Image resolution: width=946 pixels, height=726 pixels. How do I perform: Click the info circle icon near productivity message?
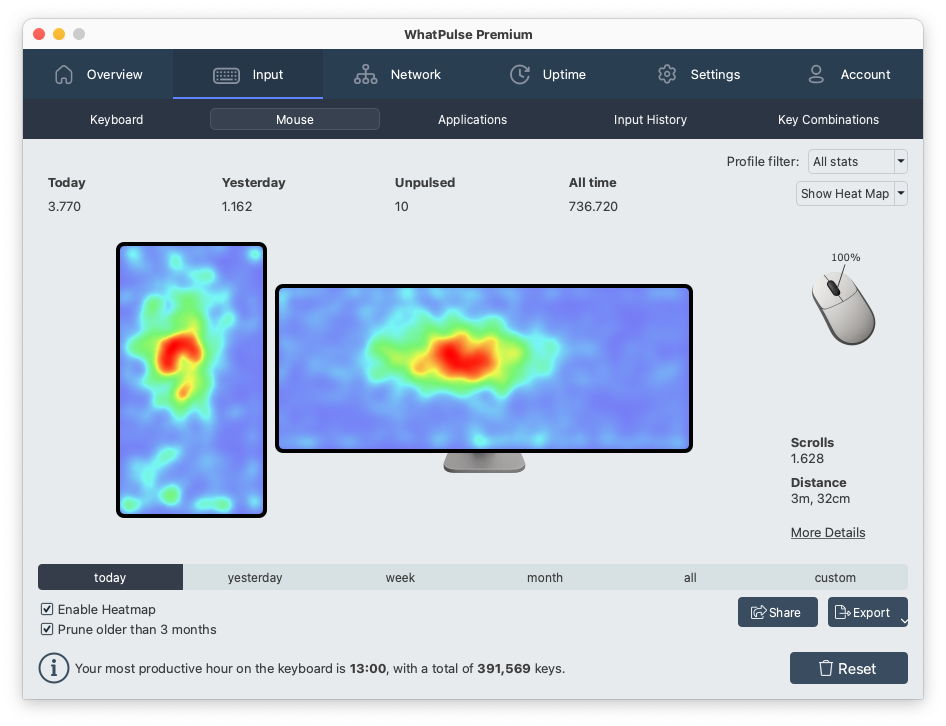(54, 668)
